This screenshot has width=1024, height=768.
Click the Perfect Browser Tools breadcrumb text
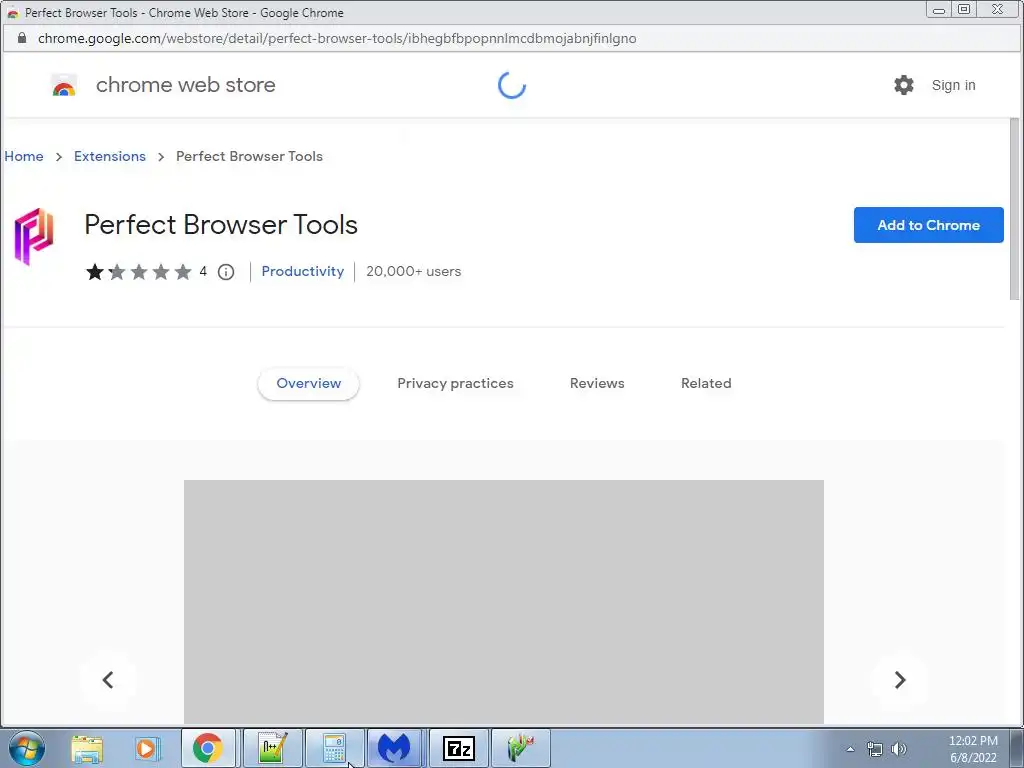coord(249,156)
